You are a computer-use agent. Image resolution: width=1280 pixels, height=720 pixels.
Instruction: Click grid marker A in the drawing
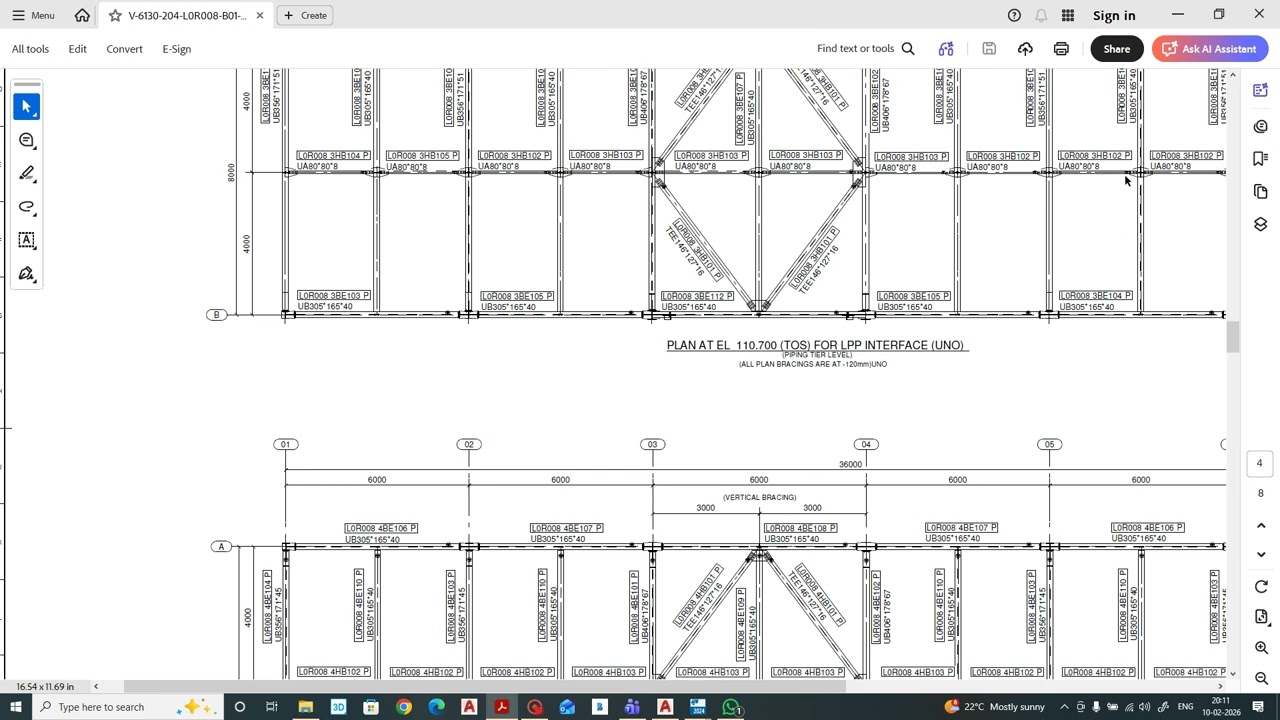(x=221, y=546)
